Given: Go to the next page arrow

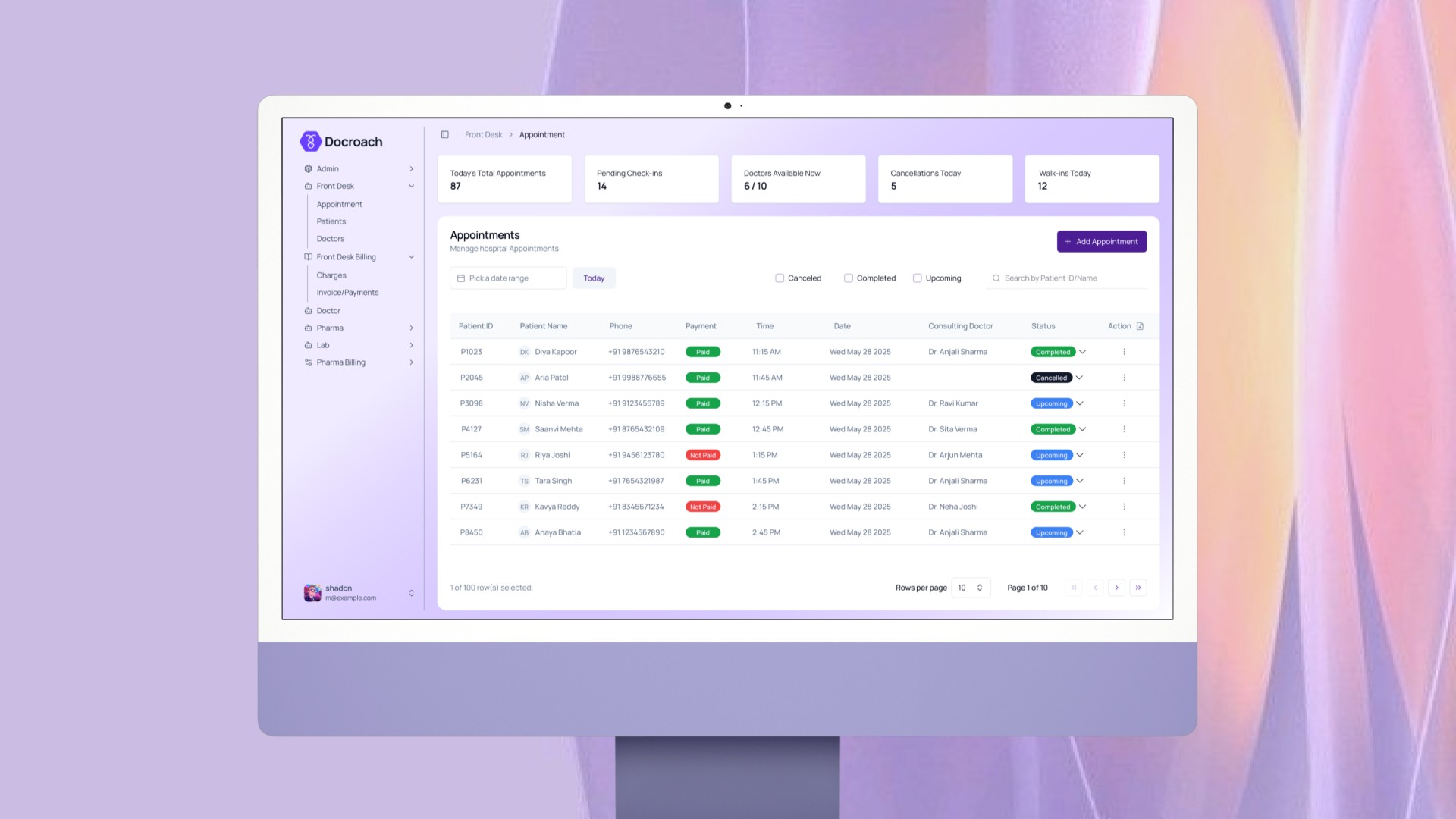Looking at the screenshot, I should tap(1116, 588).
